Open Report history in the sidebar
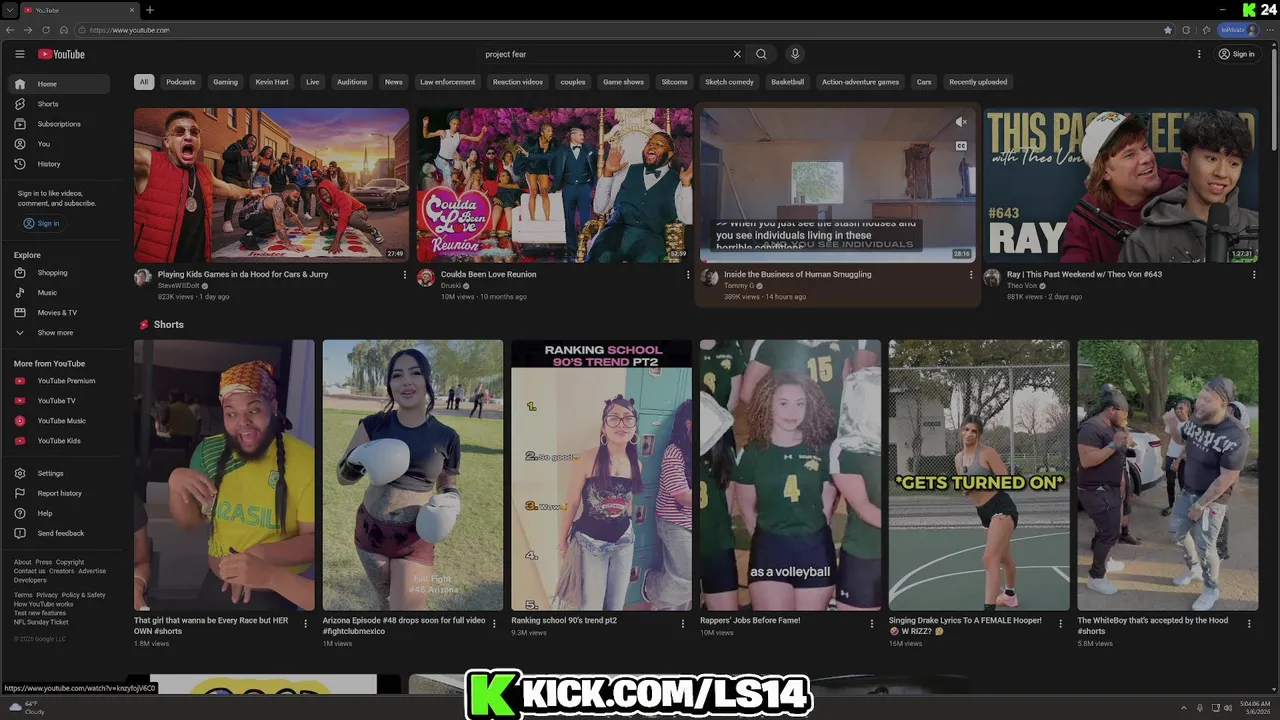 (60, 493)
